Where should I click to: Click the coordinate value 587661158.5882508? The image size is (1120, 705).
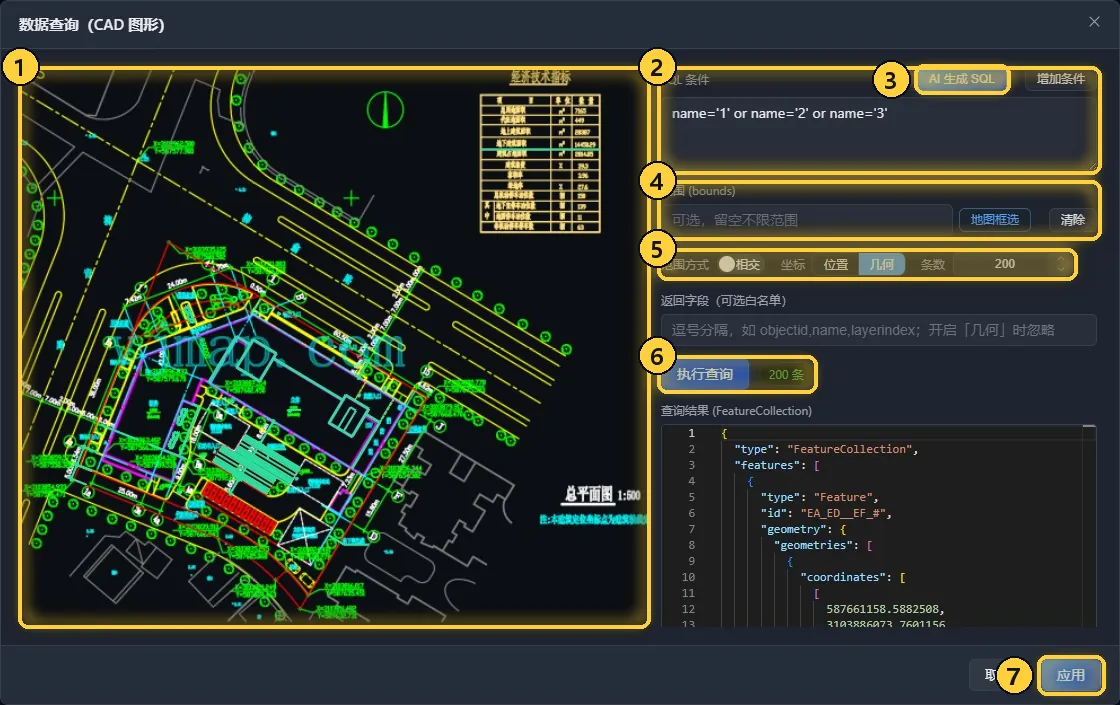882,609
